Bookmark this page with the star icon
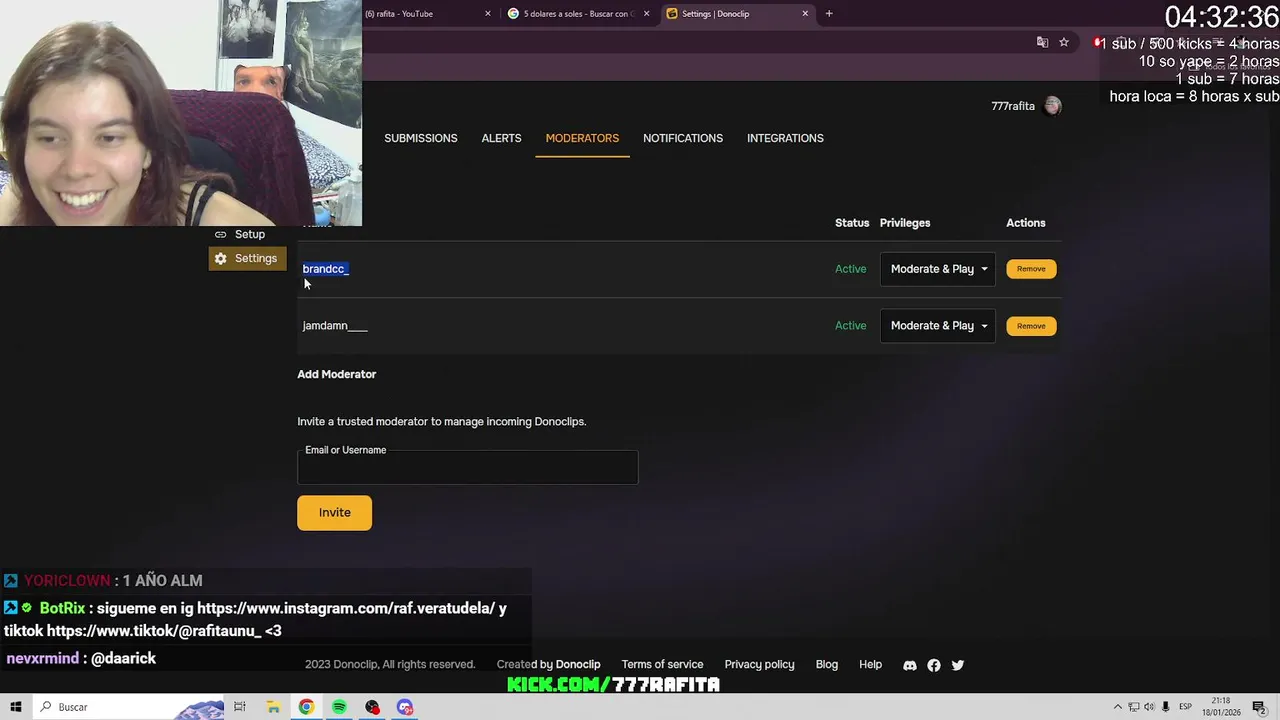Viewport: 1280px width, 720px height. [1064, 42]
